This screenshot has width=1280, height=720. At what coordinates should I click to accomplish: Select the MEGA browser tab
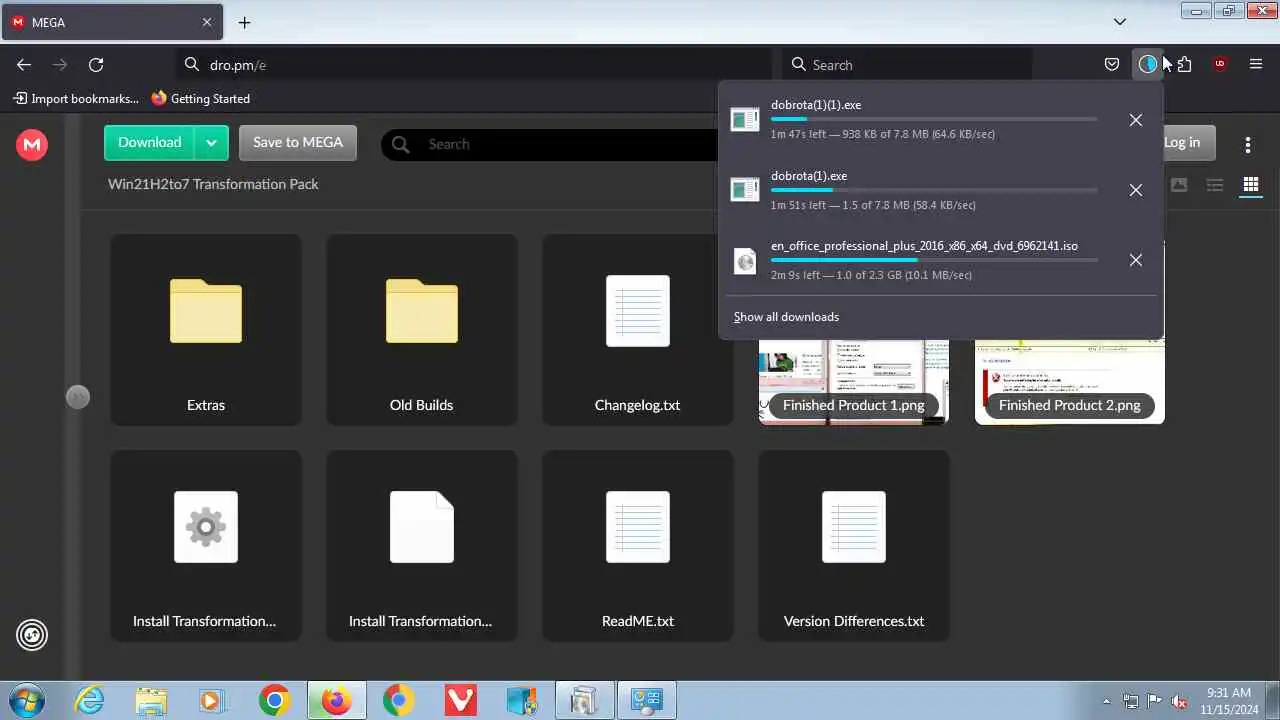pos(111,22)
